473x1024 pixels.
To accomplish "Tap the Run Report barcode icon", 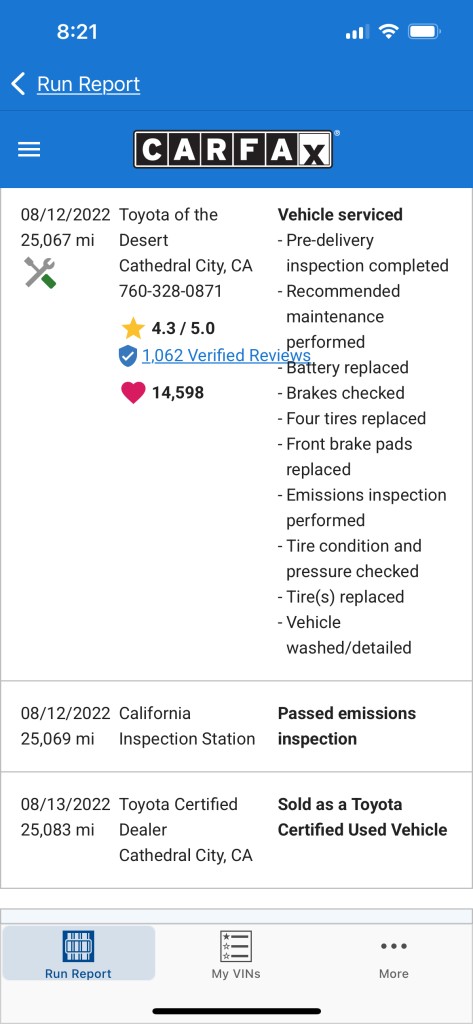I will tap(78, 946).
